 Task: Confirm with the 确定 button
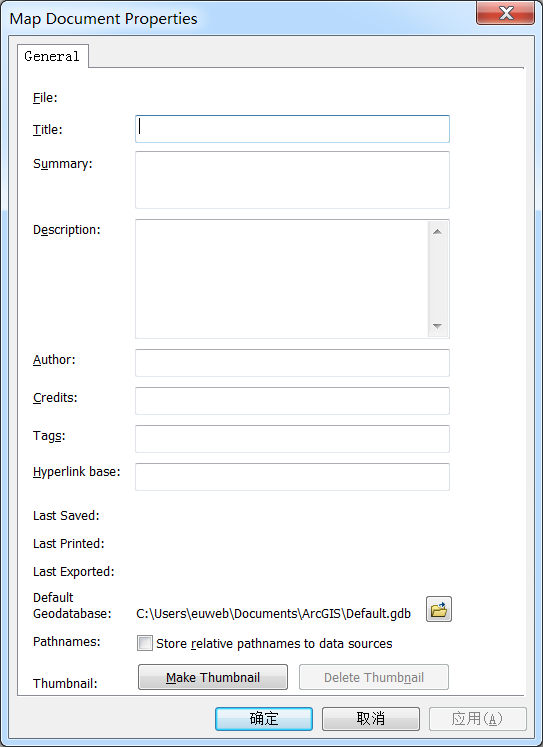tap(264, 718)
